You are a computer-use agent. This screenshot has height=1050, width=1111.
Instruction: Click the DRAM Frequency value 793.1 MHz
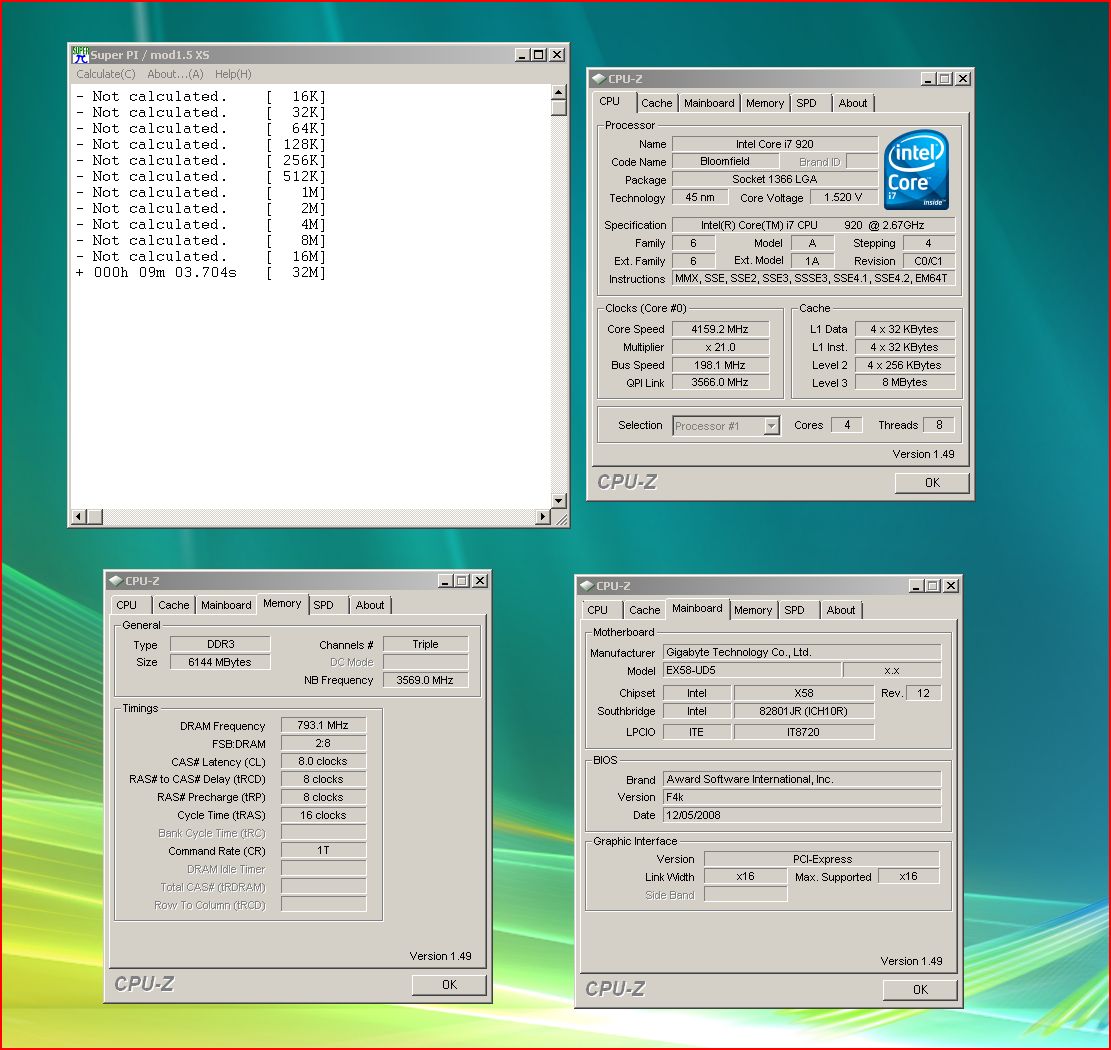pos(323,726)
